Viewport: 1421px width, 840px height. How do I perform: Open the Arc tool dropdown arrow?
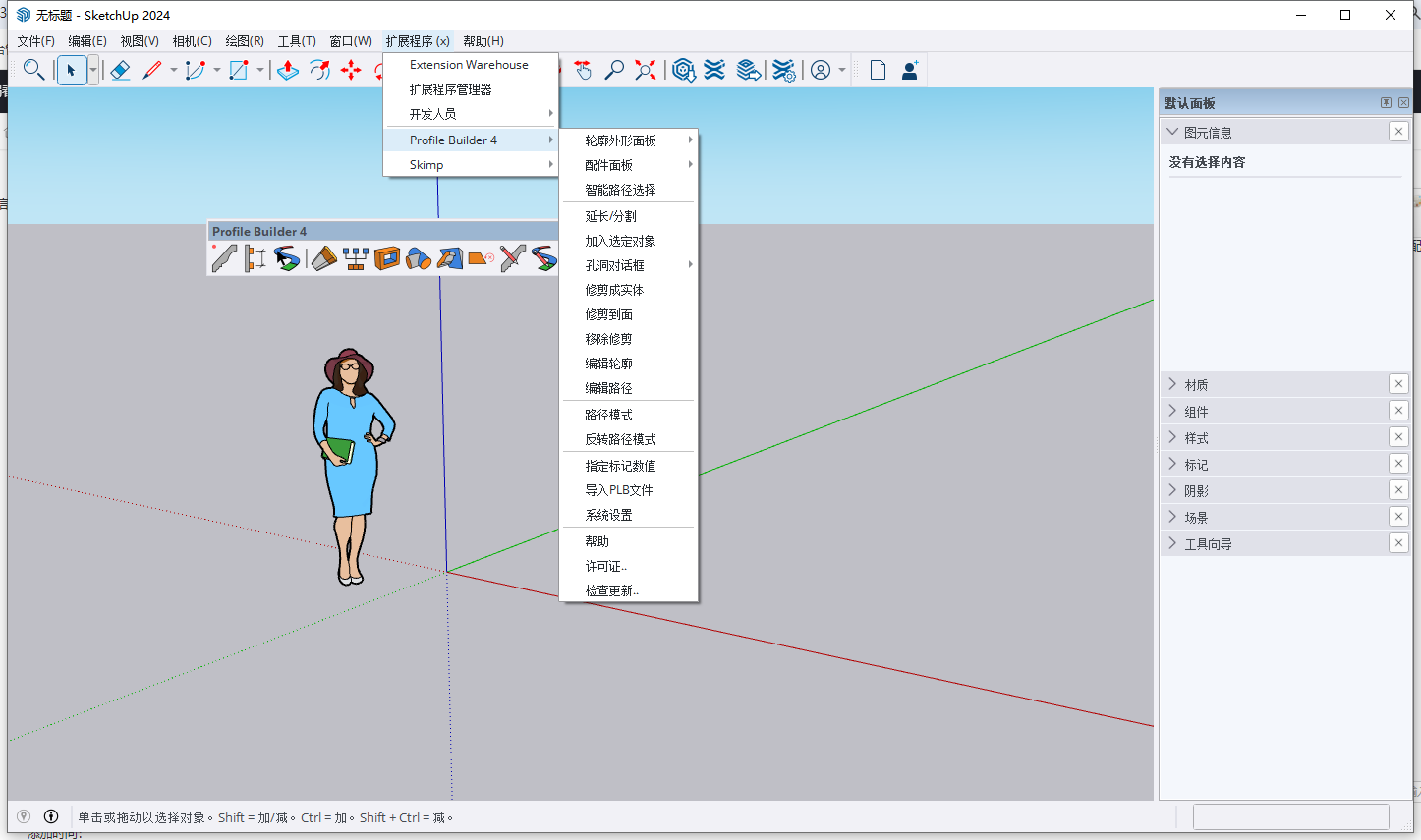pyautogui.click(x=217, y=70)
